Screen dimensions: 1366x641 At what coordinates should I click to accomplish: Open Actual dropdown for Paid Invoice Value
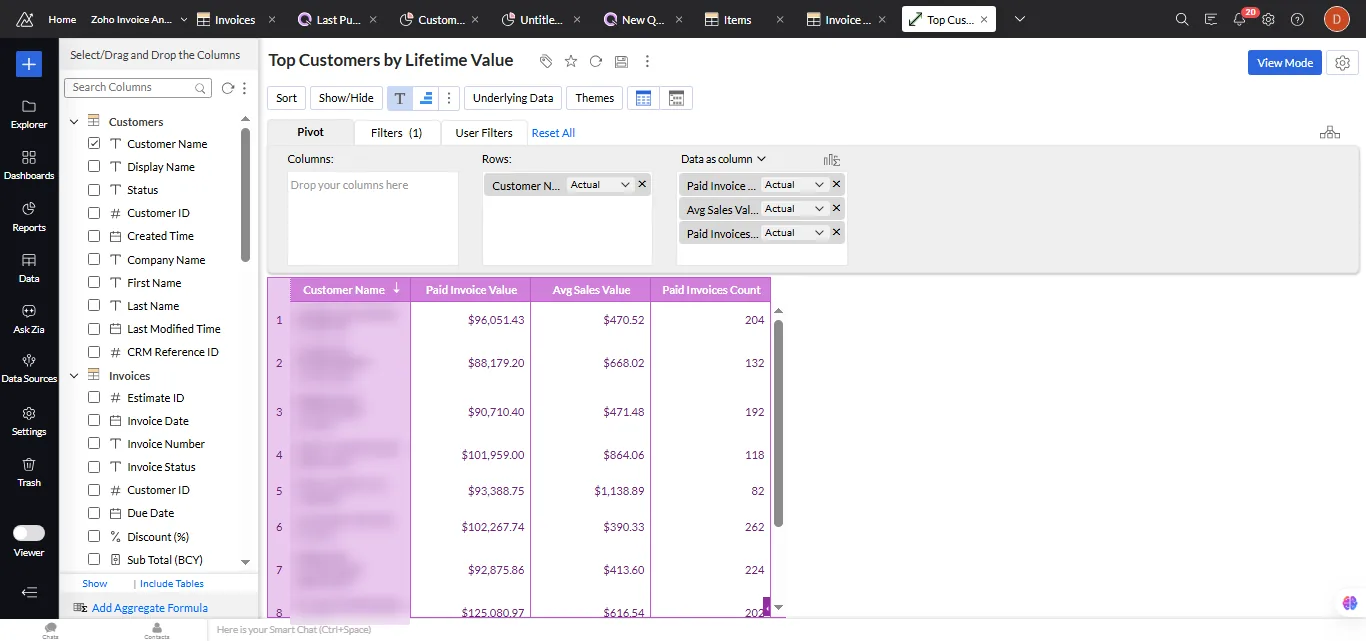[795, 185]
